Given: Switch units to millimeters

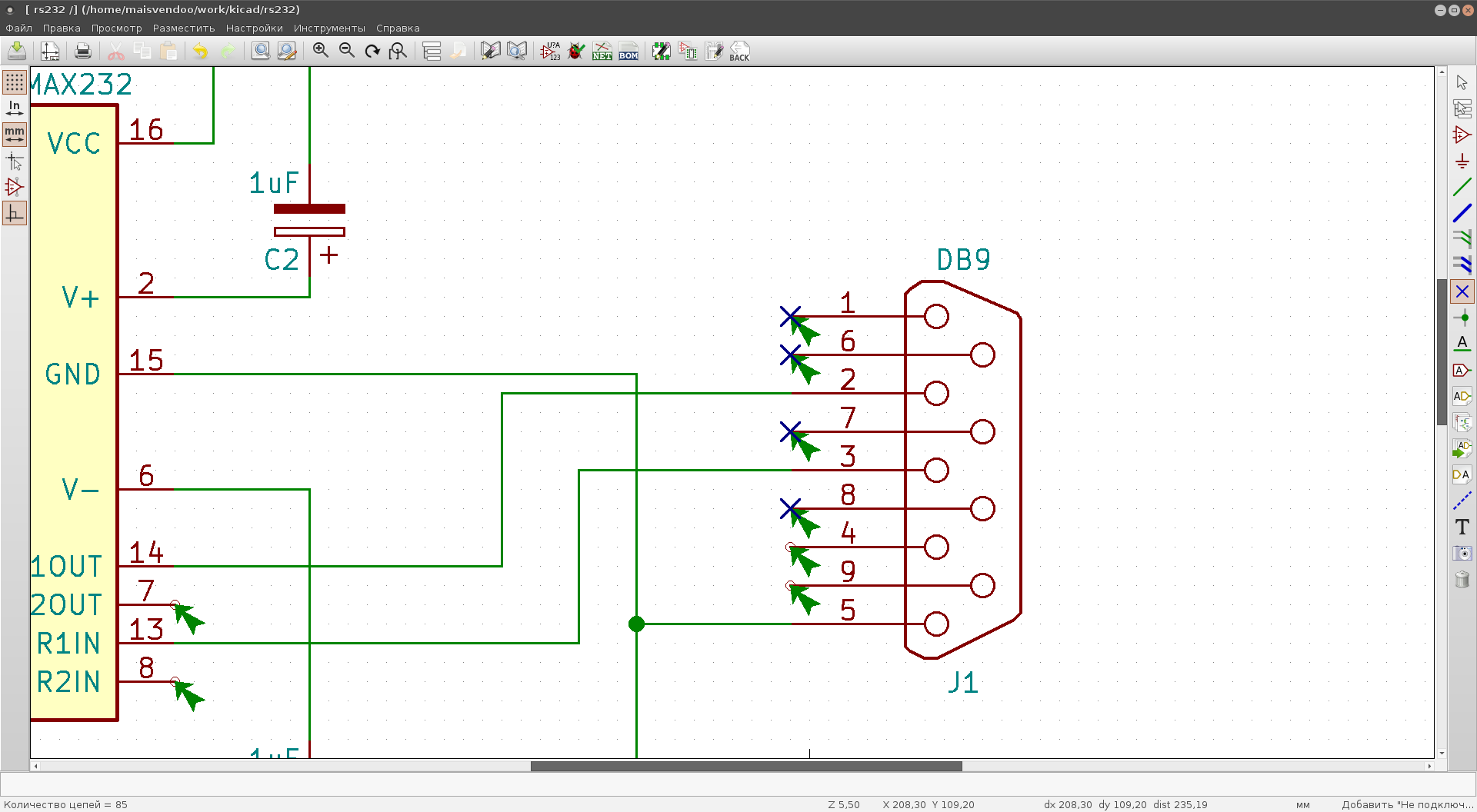Looking at the screenshot, I should [x=15, y=135].
